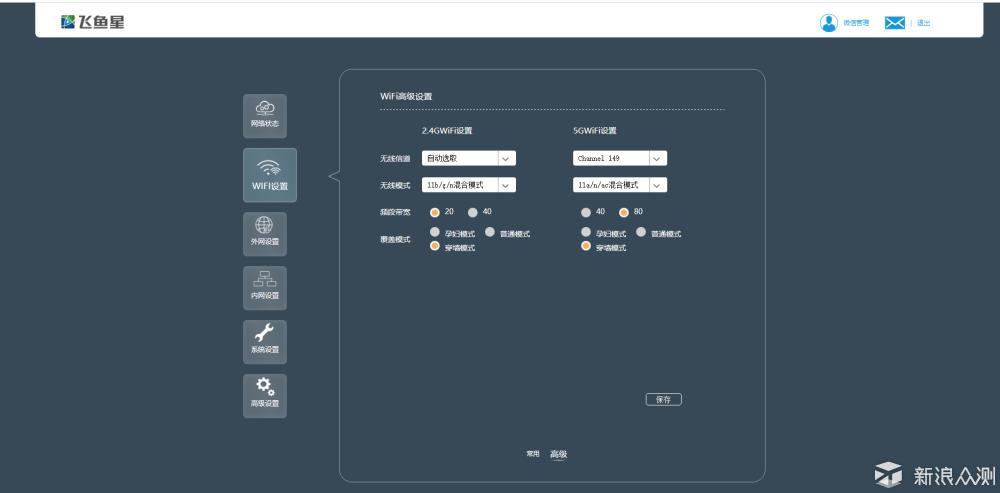The image size is (1000, 493).
Task: Click the 保存 save button
Action: (x=664, y=400)
